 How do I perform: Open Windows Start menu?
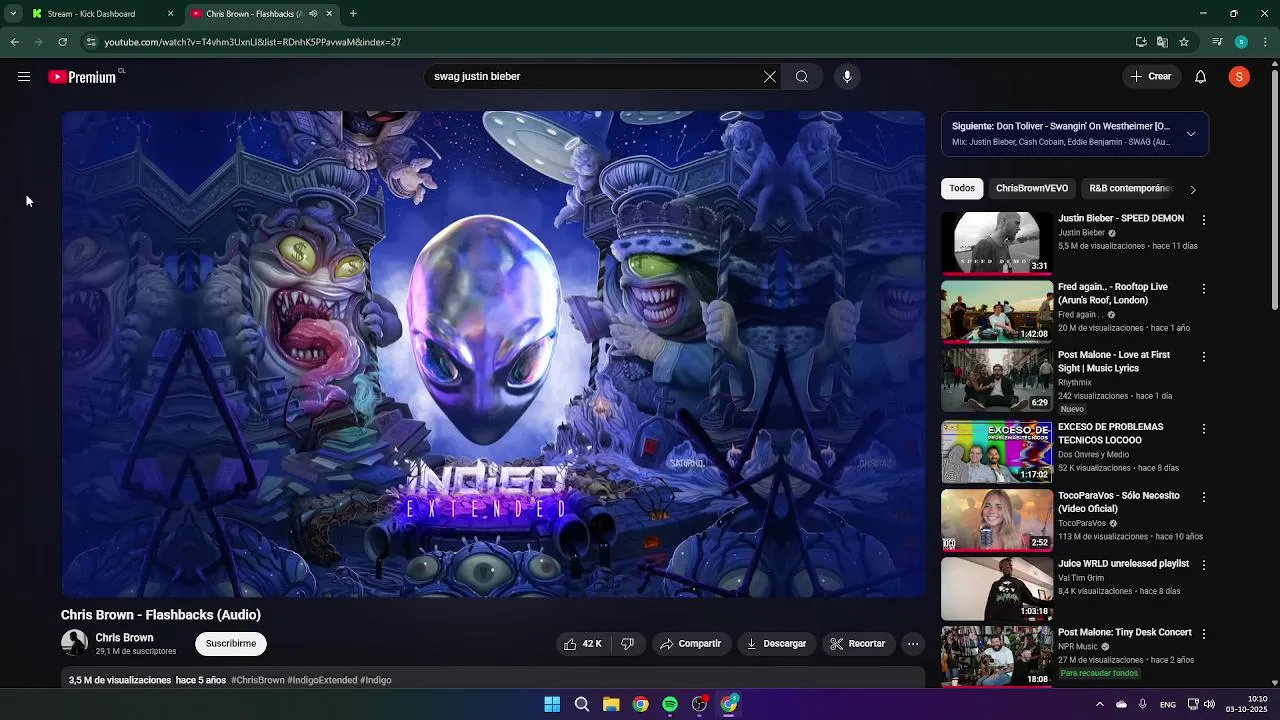point(552,705)
